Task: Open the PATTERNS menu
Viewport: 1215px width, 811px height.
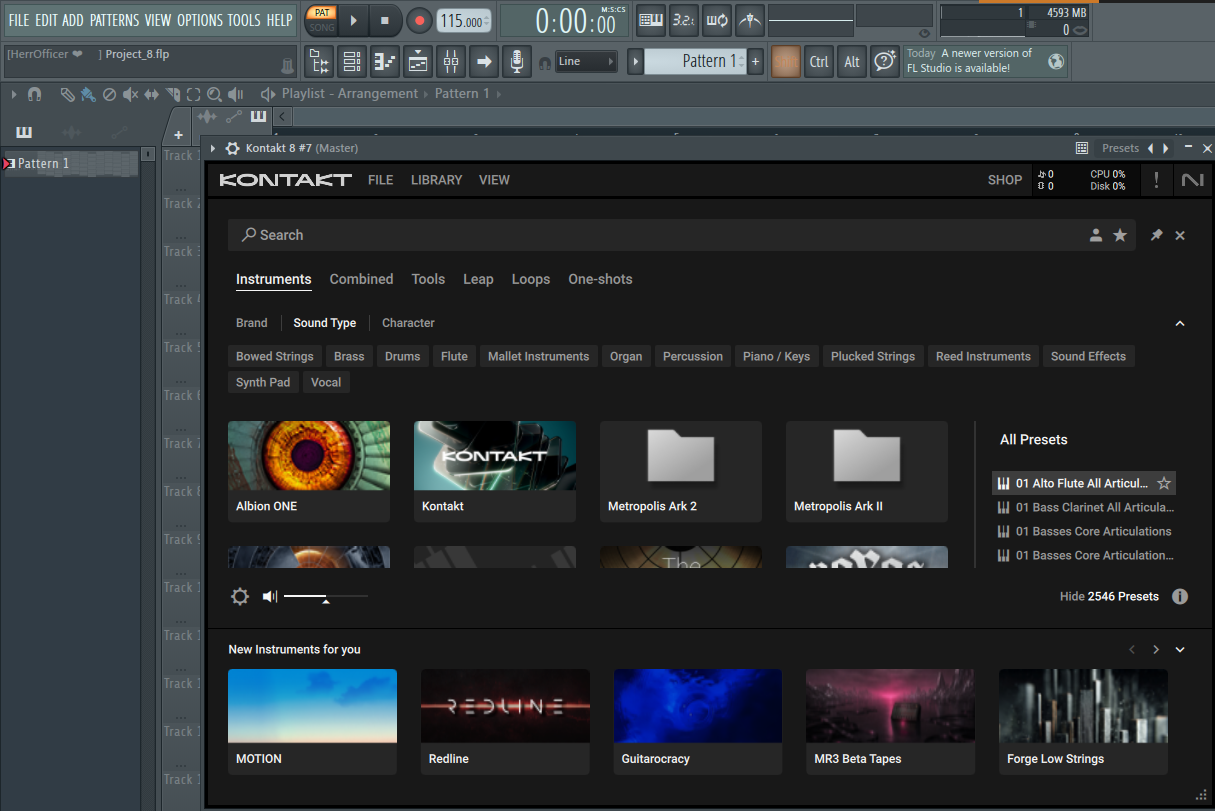Action: click(115, 20)
